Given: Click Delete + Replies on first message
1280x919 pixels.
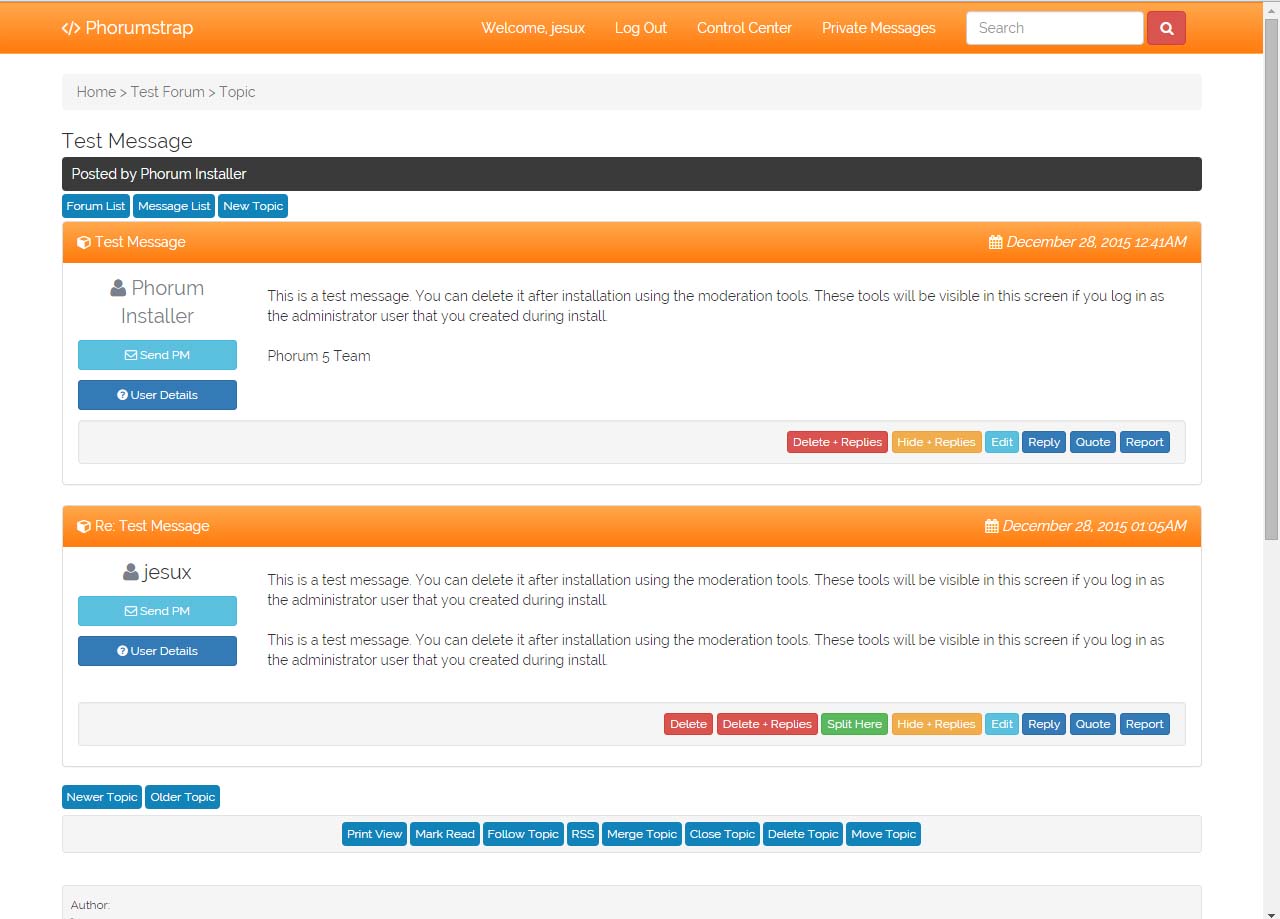Looking at the screenshot, I should pos(837,442).
